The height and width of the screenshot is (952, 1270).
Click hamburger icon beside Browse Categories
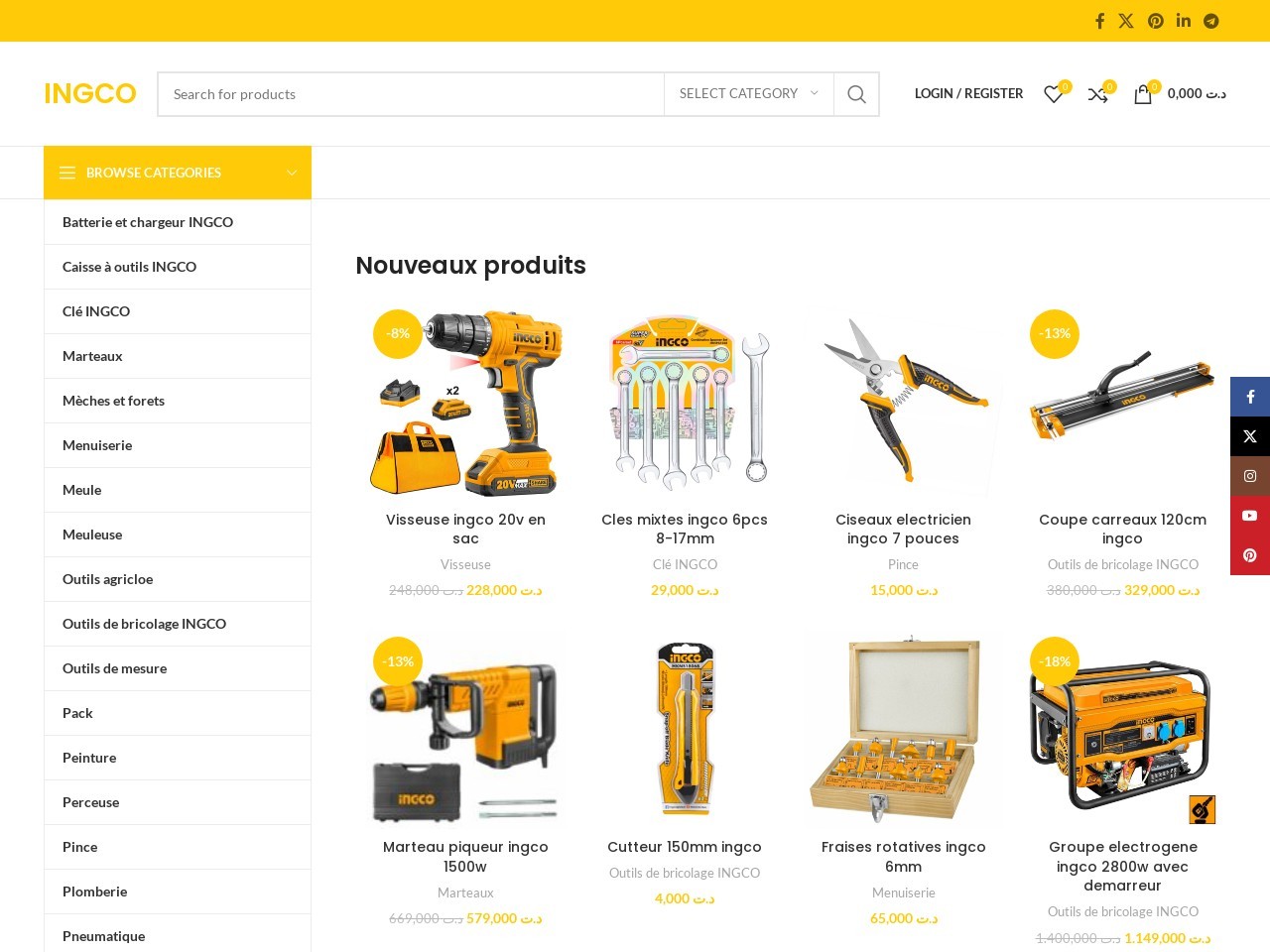[67, 173]
